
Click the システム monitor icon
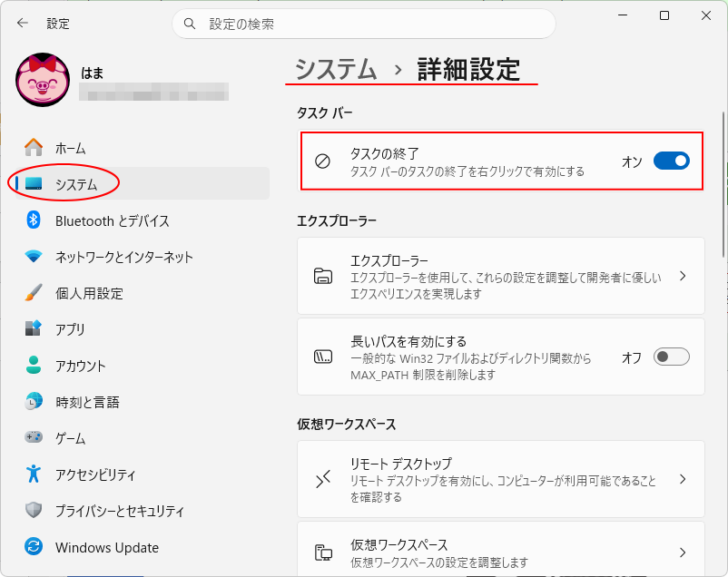point(33,184)
